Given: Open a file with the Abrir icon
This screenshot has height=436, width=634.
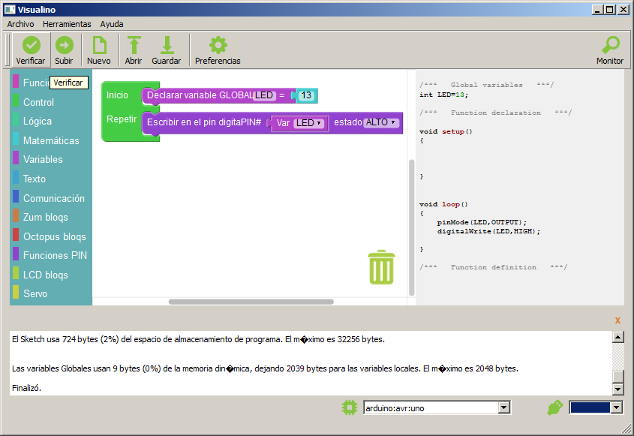Looking at the screenshot, I should (134, 45).
